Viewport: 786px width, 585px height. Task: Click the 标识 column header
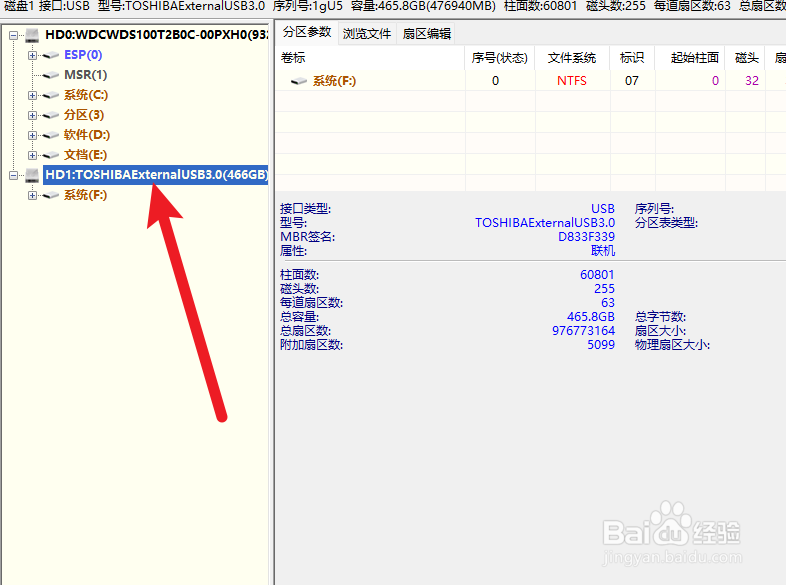pyautogui.click(x=632, y=58)
